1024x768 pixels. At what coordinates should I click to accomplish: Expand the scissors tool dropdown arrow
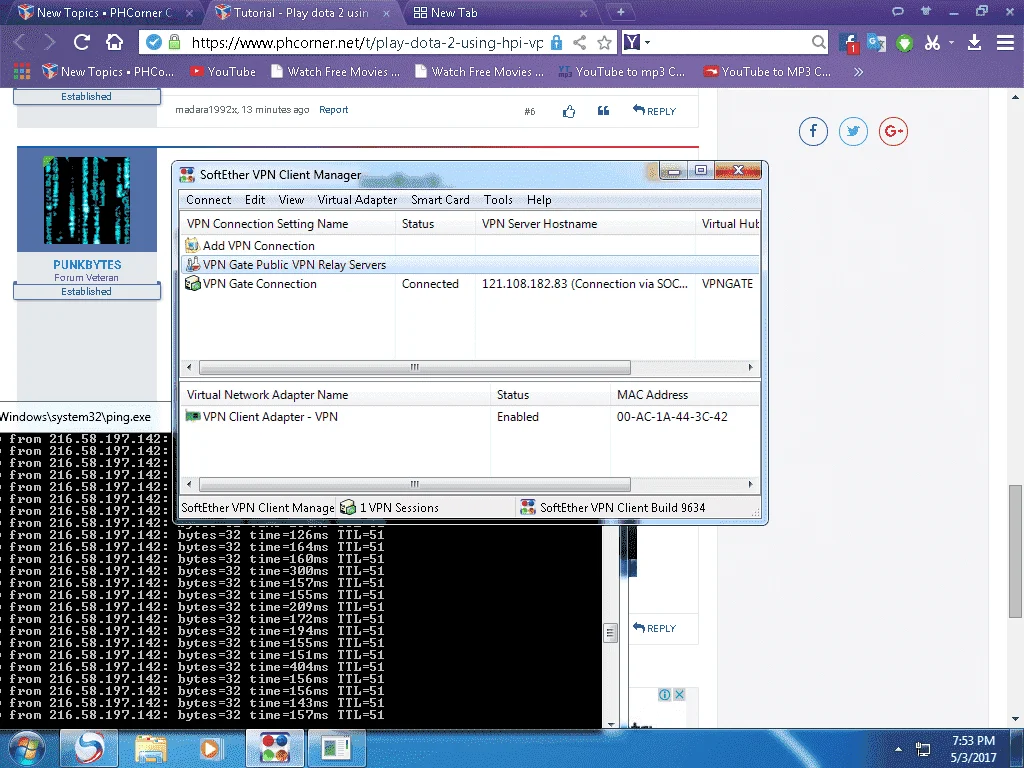tap(952, 42)
